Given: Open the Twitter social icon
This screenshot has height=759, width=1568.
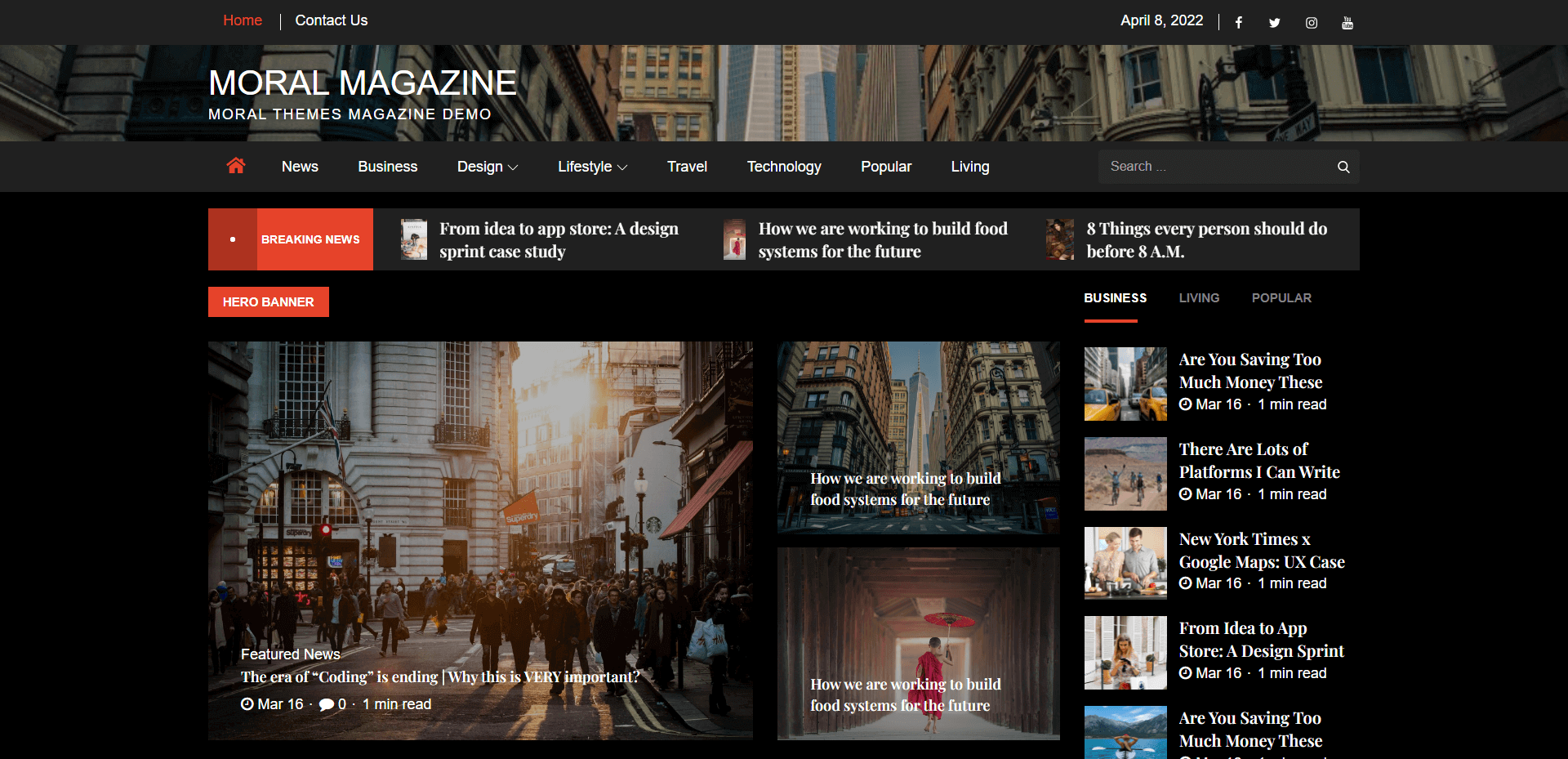Looking at the screenshot, I should pos(1275,23).
